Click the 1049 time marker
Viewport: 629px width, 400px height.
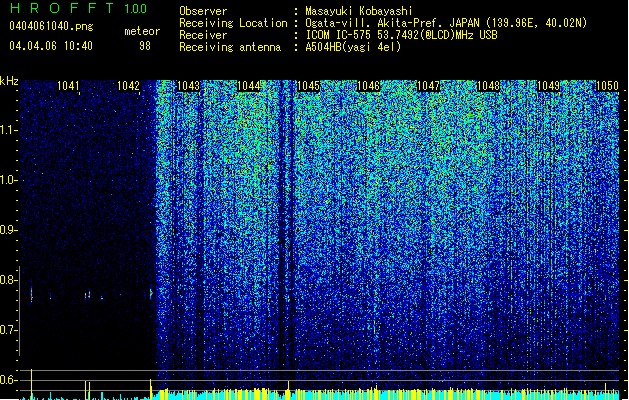[548, 86]
